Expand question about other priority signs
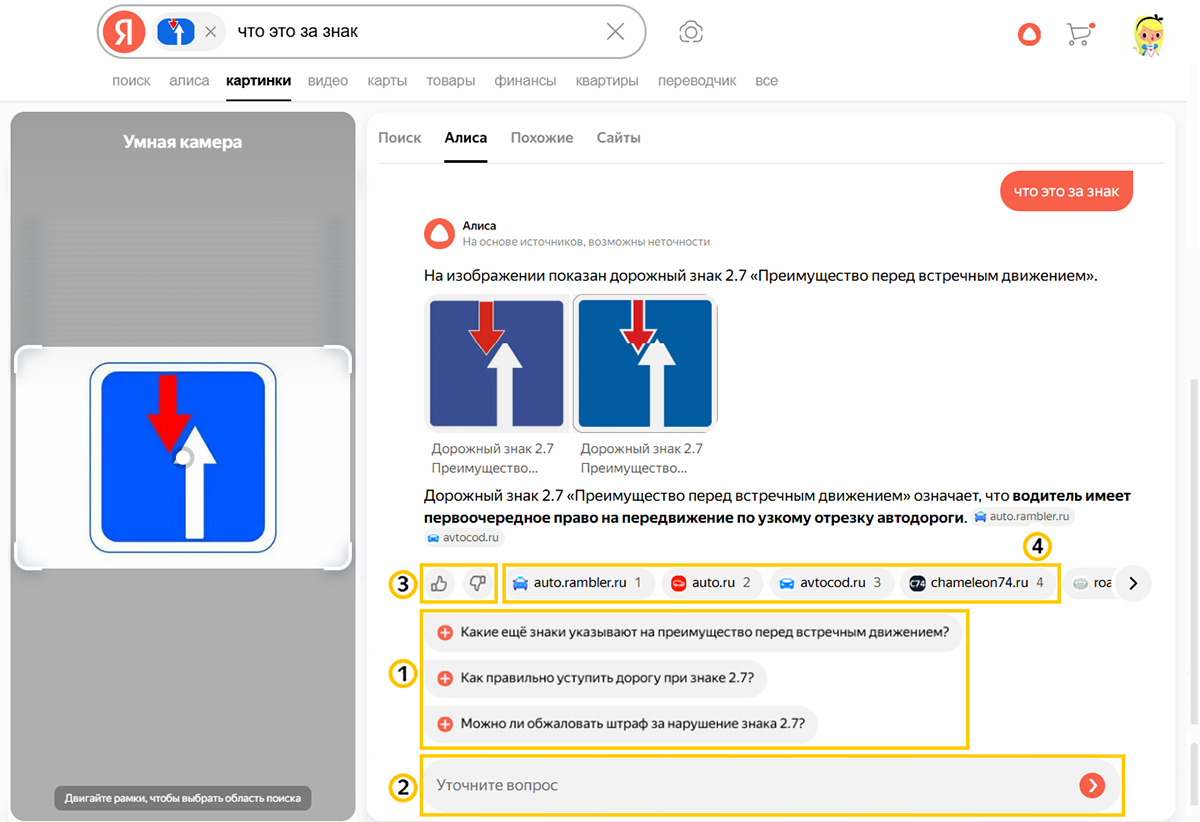This screenshot has width=1200, height=822. (692, 632)
